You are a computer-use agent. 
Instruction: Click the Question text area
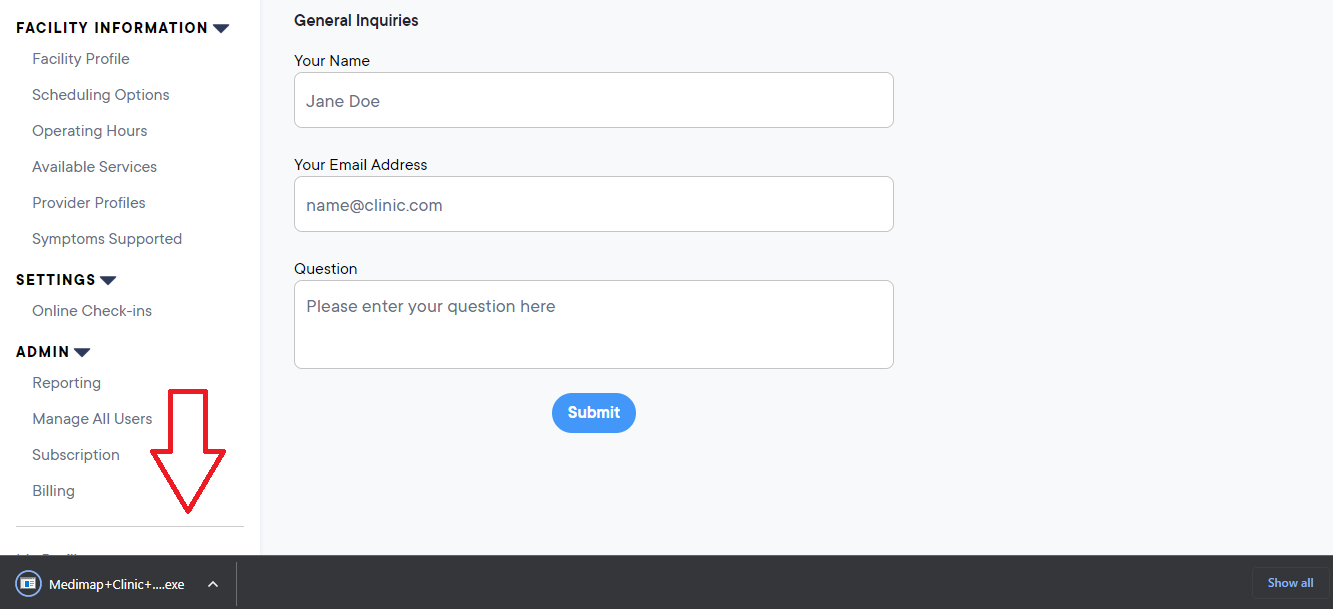tap(593, 324)
